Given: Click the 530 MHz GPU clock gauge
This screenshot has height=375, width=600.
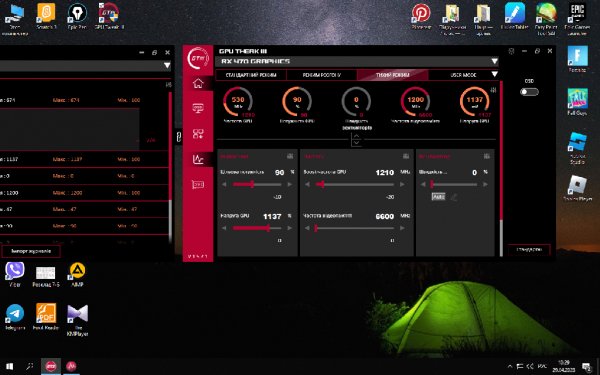Looking at the screenshot, I should point(238,102).
